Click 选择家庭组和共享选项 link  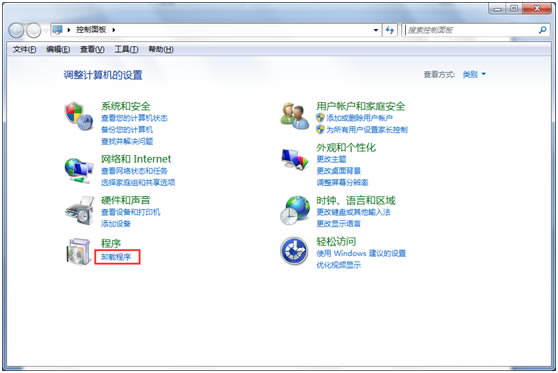(138, 182)
